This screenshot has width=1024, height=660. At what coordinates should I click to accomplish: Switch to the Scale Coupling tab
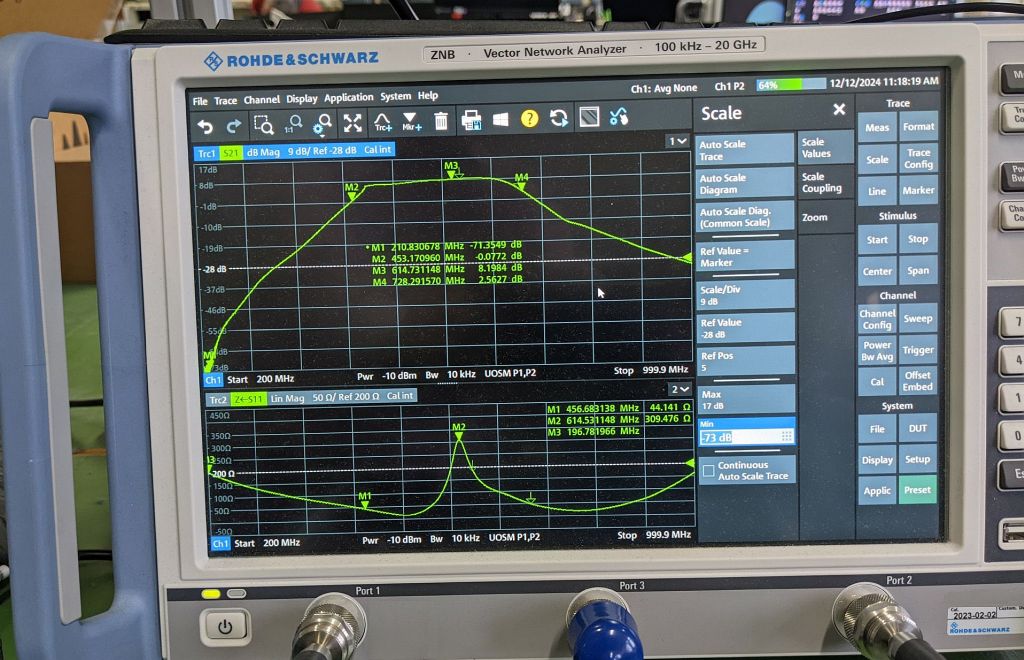pos(822,183)
